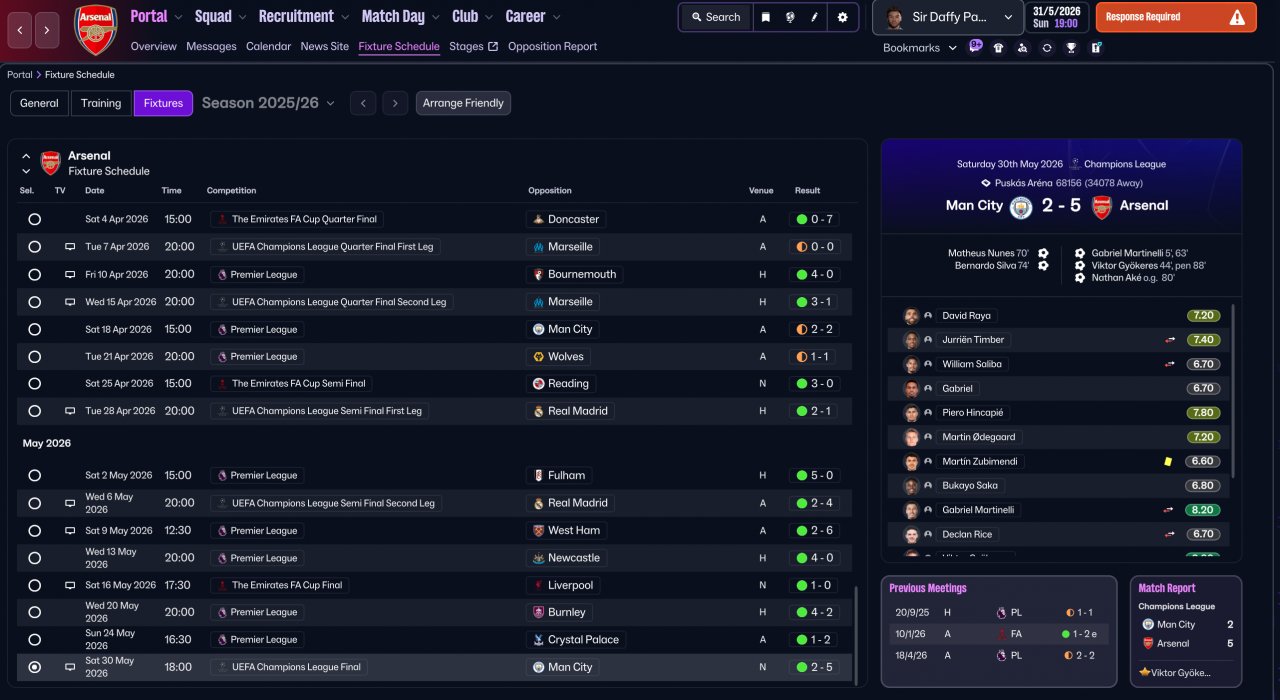Open the Season 2025/26 dropdown
The image size is (1280, 700).
click(268, 103)
